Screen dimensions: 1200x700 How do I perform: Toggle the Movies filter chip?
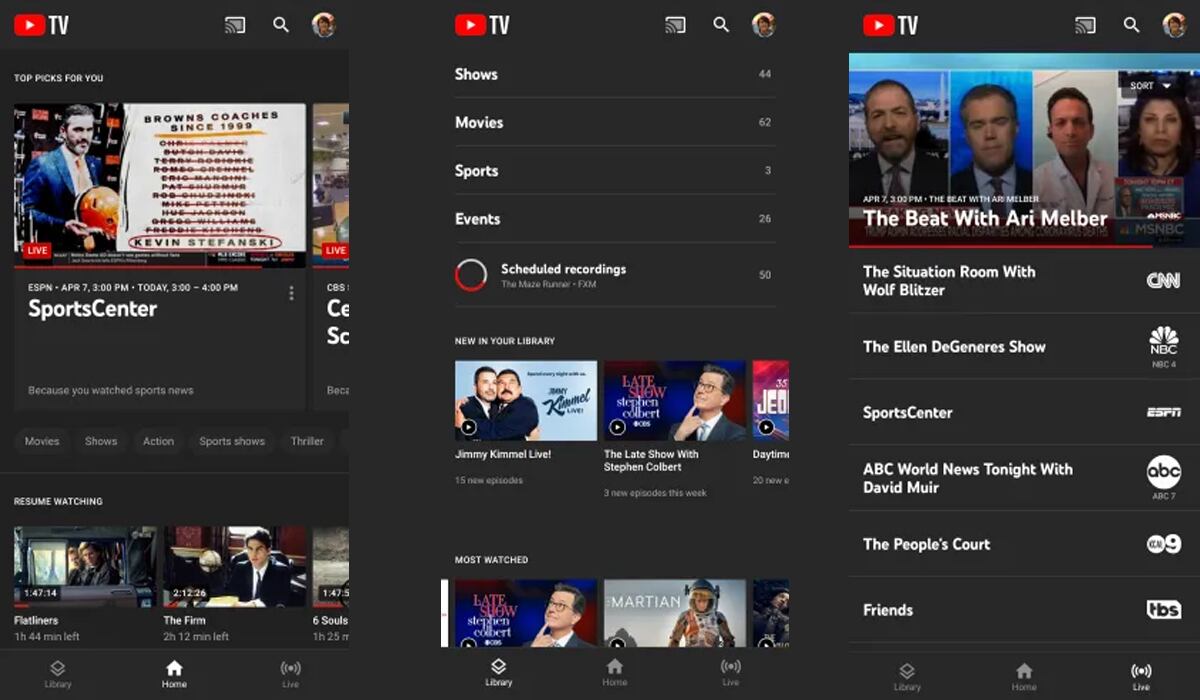(42, 441)
